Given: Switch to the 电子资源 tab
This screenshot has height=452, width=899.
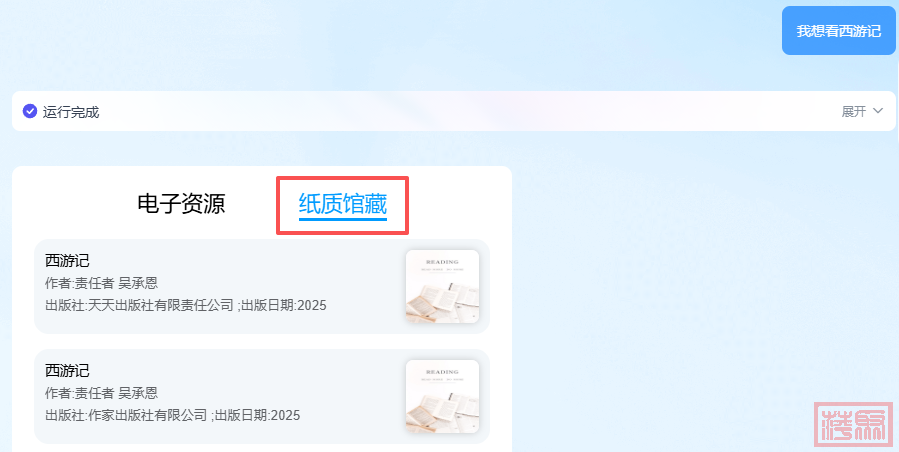Looking at the screenshot, I should 181,204.
